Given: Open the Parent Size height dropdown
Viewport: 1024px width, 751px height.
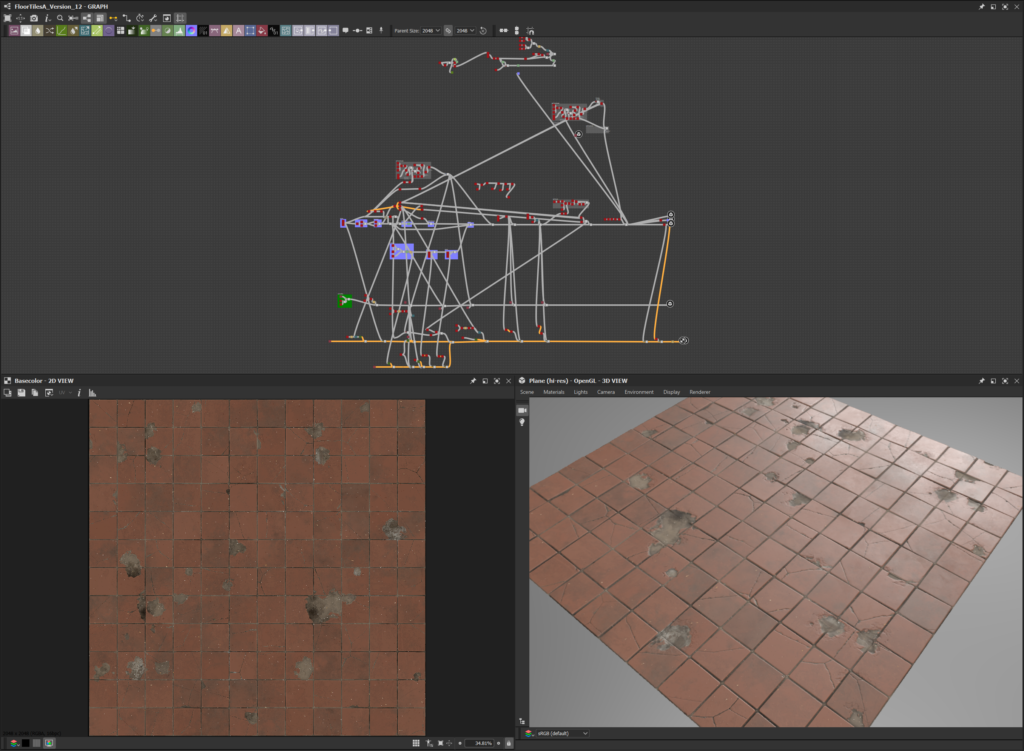Looking at the screenshot, I should coord(465,31).
